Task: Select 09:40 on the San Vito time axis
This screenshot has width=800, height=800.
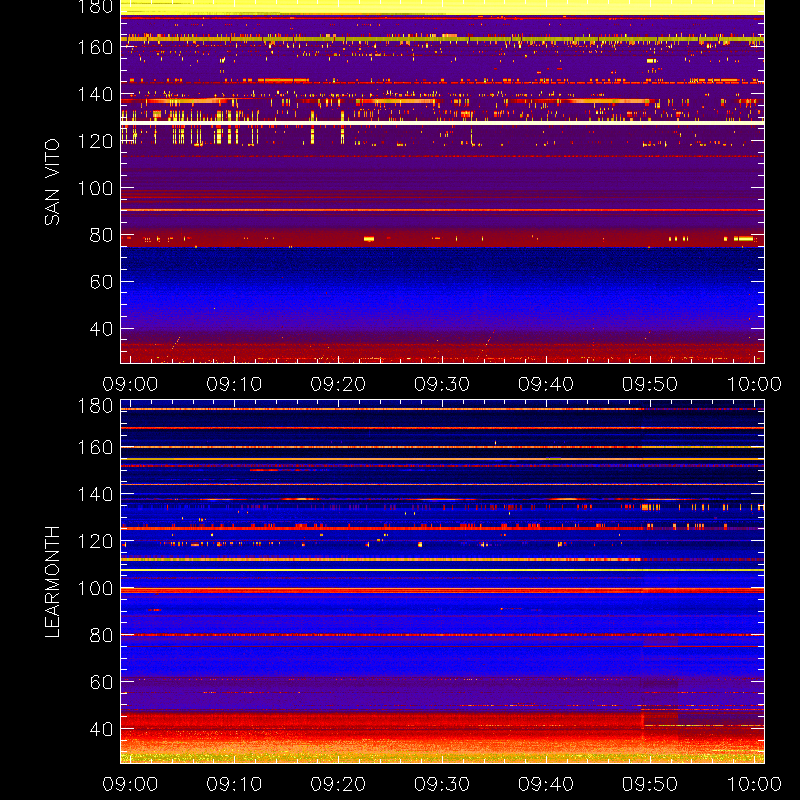Action: [x=546, y=384]
